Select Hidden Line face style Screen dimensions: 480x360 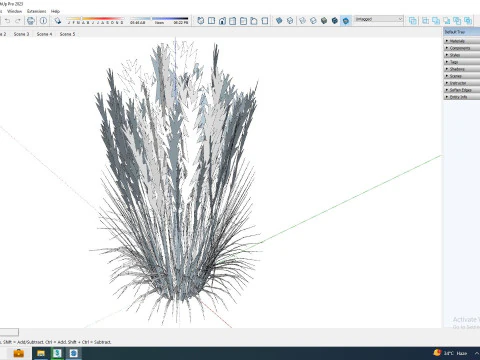[313, 21]
